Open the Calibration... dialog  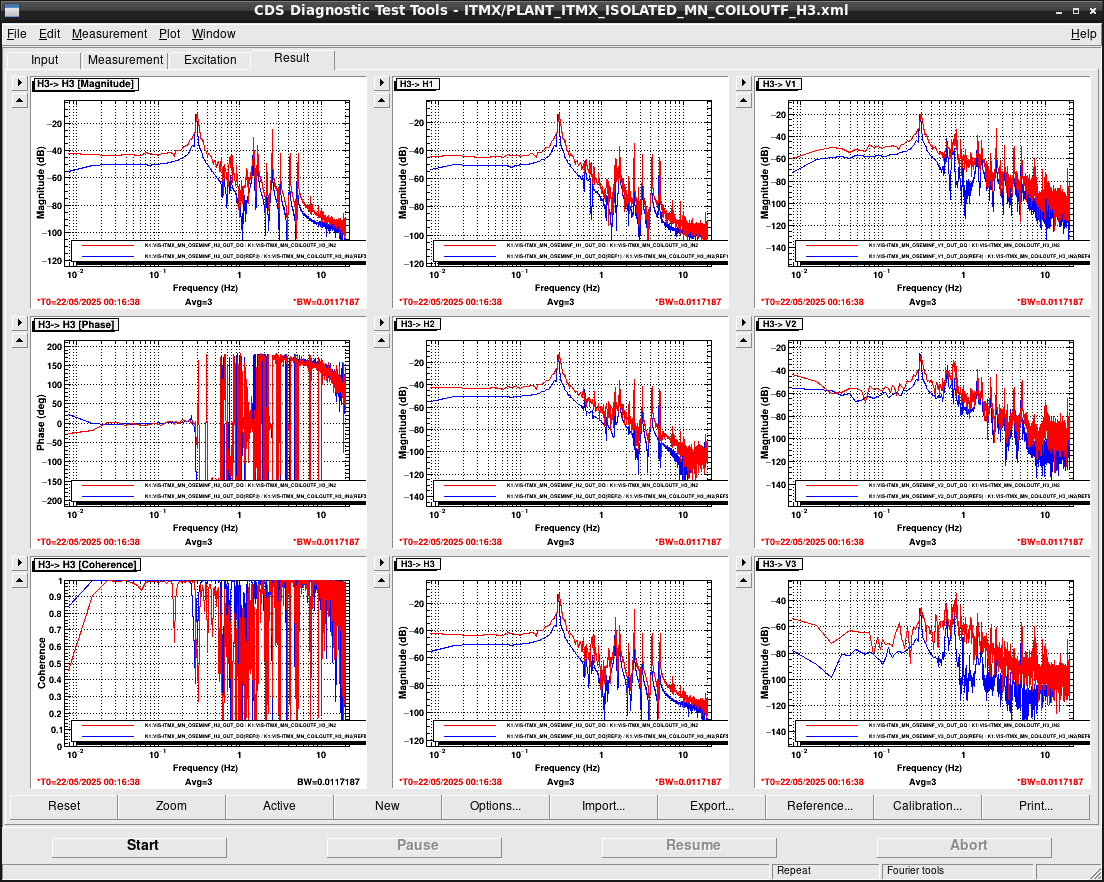point(927,806)
